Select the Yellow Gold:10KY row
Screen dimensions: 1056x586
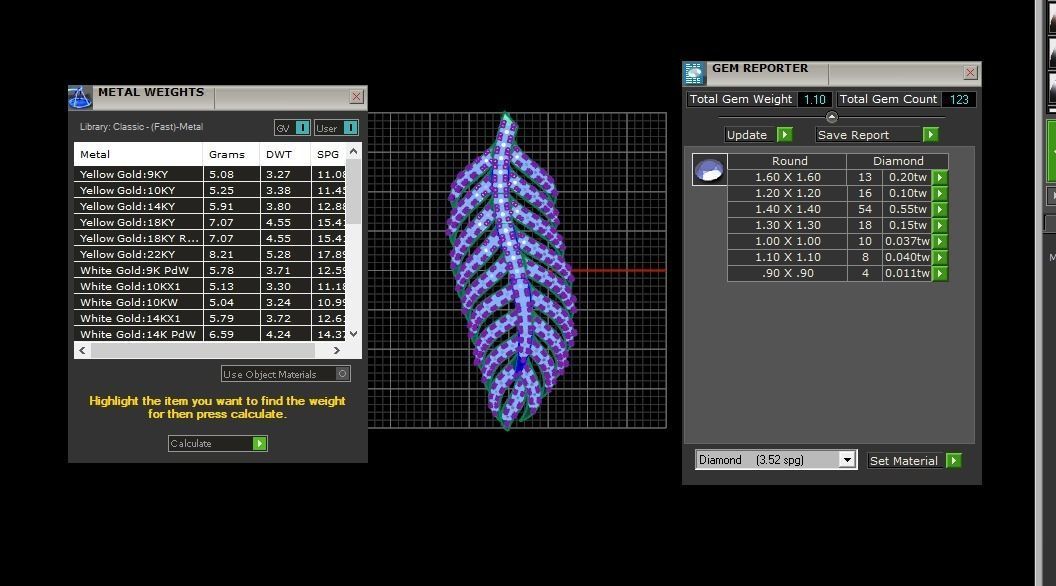pyautogui.click(x=210, y=190)
